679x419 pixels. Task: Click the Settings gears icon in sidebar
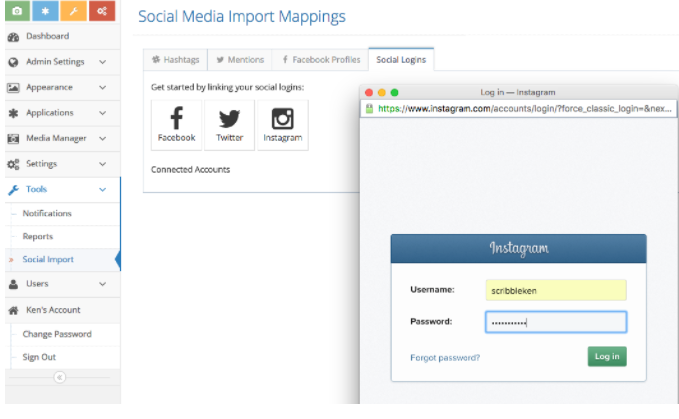[x=13, y=164]
